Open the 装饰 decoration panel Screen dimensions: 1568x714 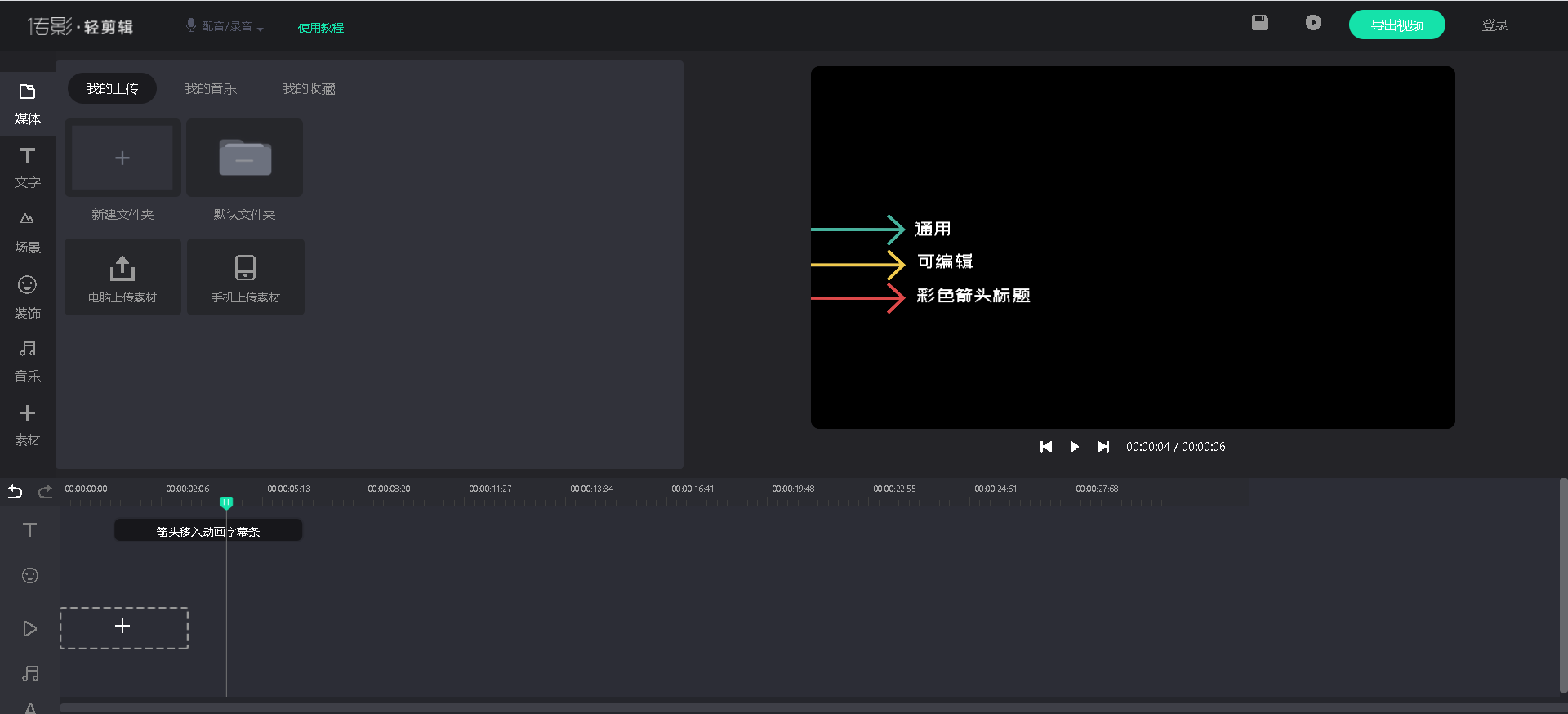click(27, 297)
